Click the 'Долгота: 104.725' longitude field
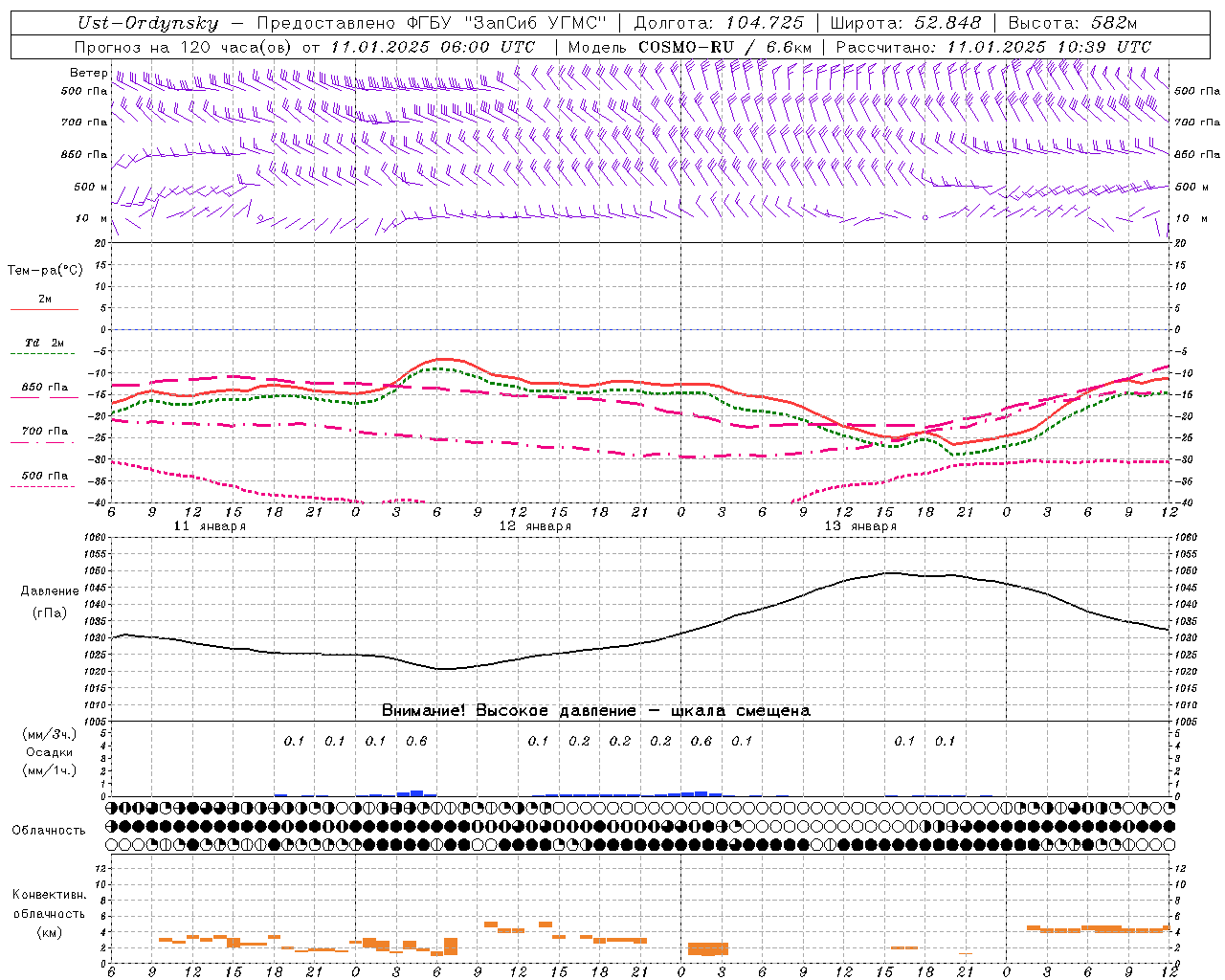The image size is (1225, 980). tap(718, 23)
